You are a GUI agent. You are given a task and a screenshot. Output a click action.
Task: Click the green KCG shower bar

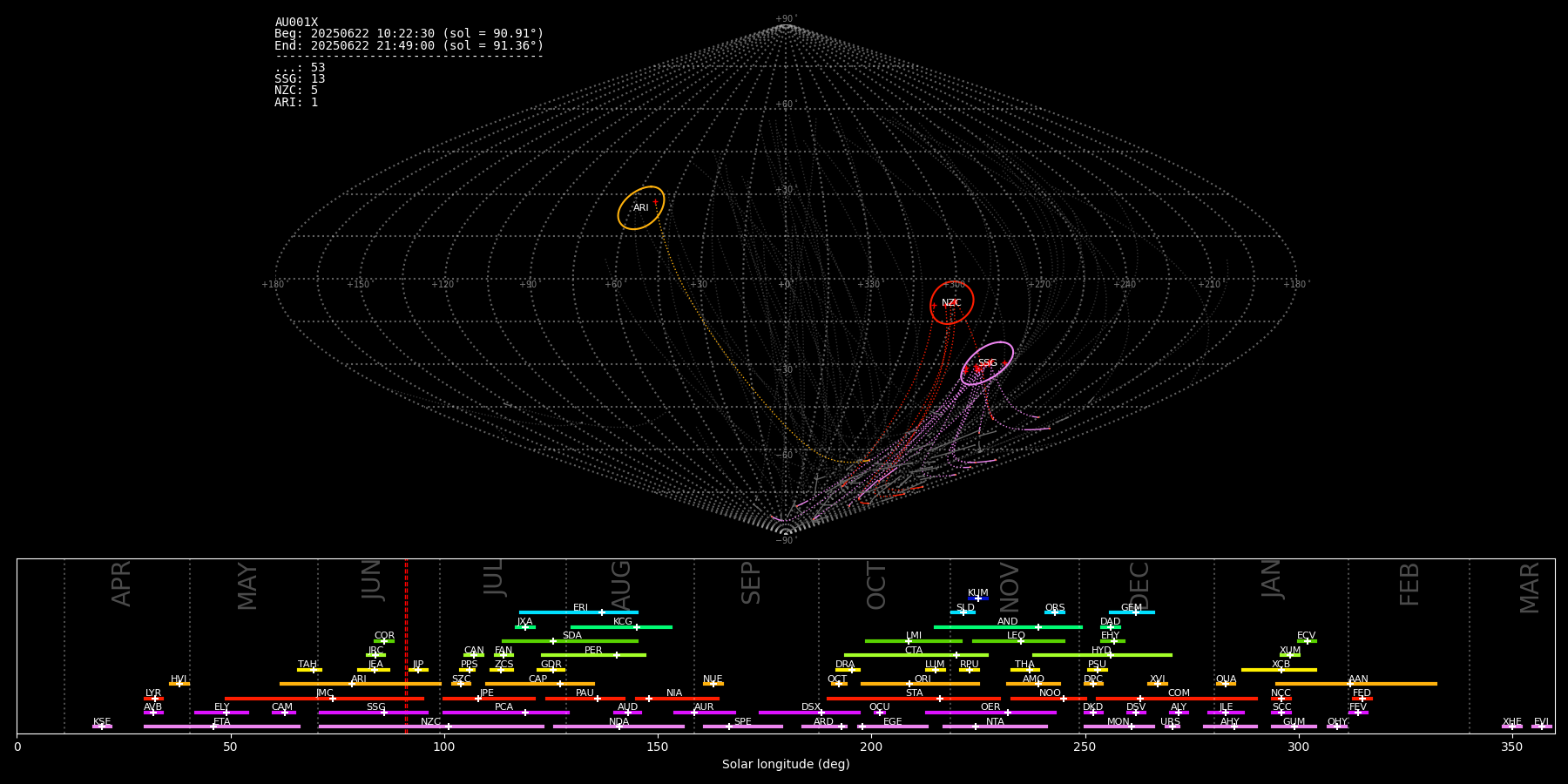click(621, 626)
